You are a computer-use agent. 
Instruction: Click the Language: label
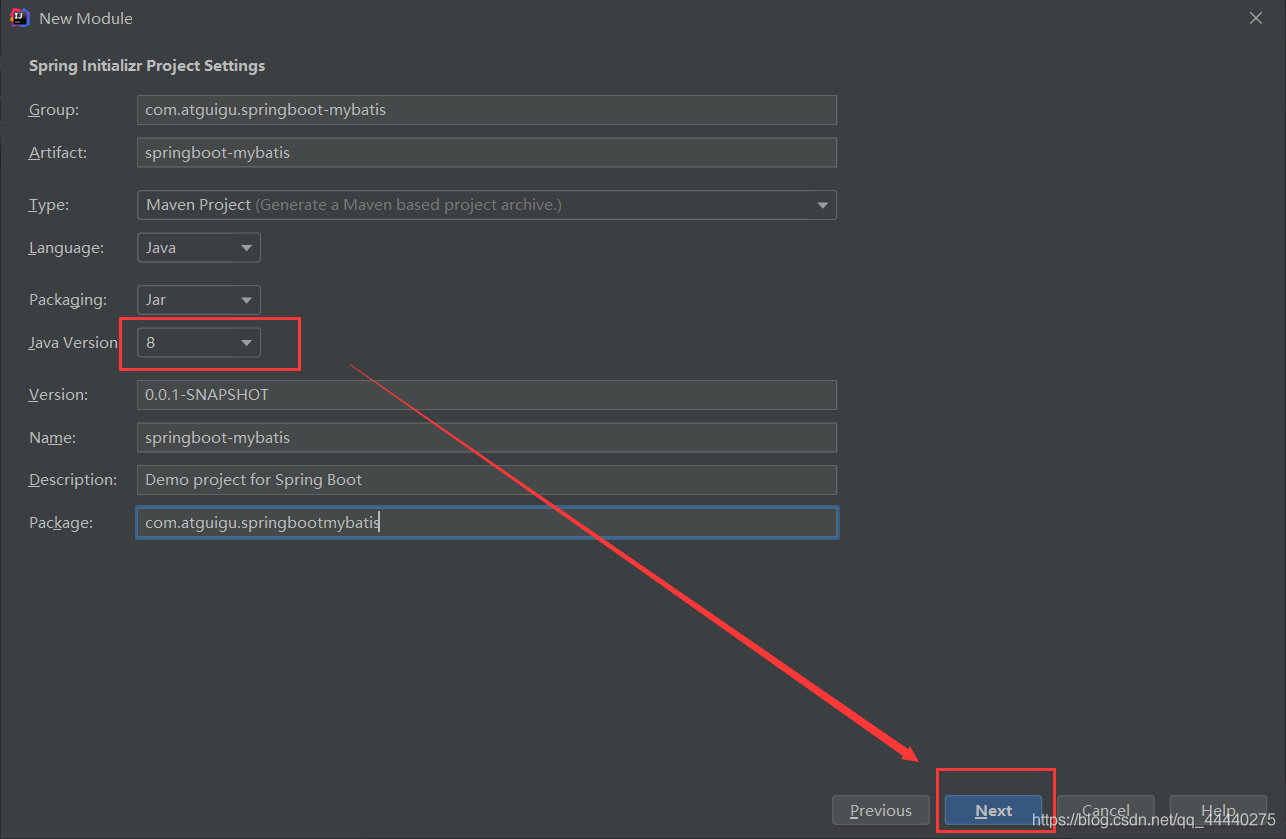point(66,247)
